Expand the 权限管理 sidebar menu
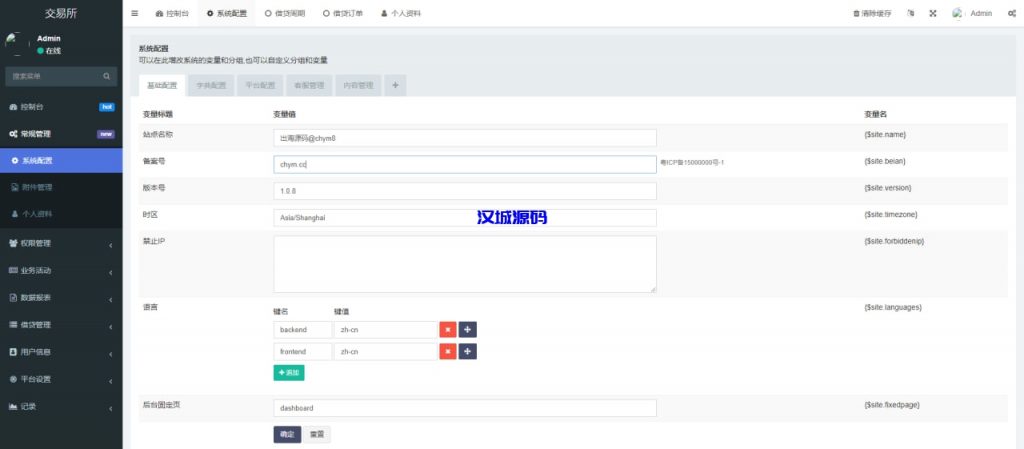 (60, 242)
